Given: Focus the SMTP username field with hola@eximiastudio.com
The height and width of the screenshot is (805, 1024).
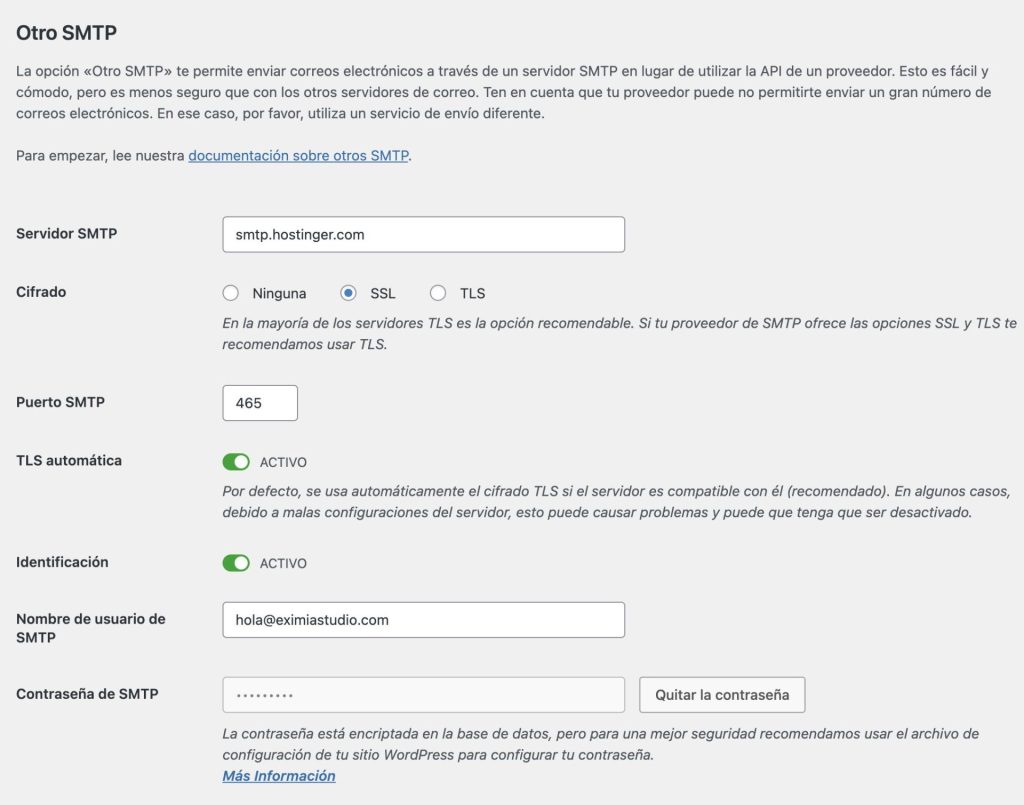Looking at the screenshot, I should point(423,620).
